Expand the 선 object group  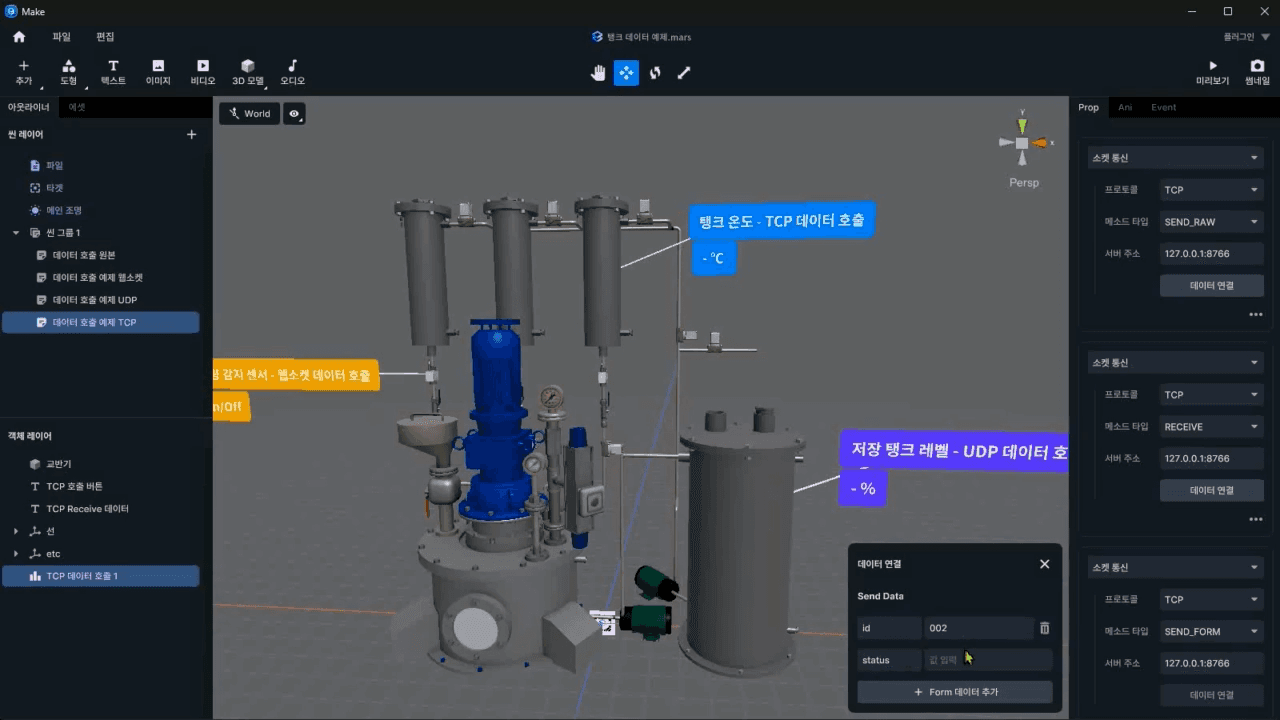click(x=16, y=531)
